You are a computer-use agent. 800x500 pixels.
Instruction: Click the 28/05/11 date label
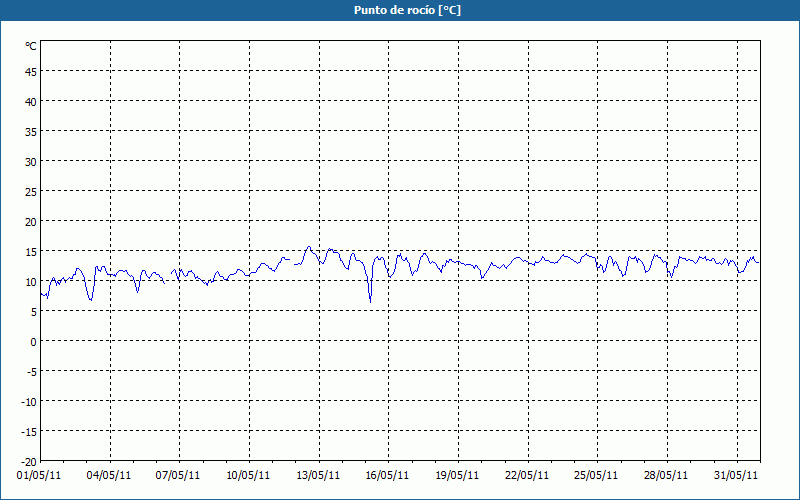666,476
